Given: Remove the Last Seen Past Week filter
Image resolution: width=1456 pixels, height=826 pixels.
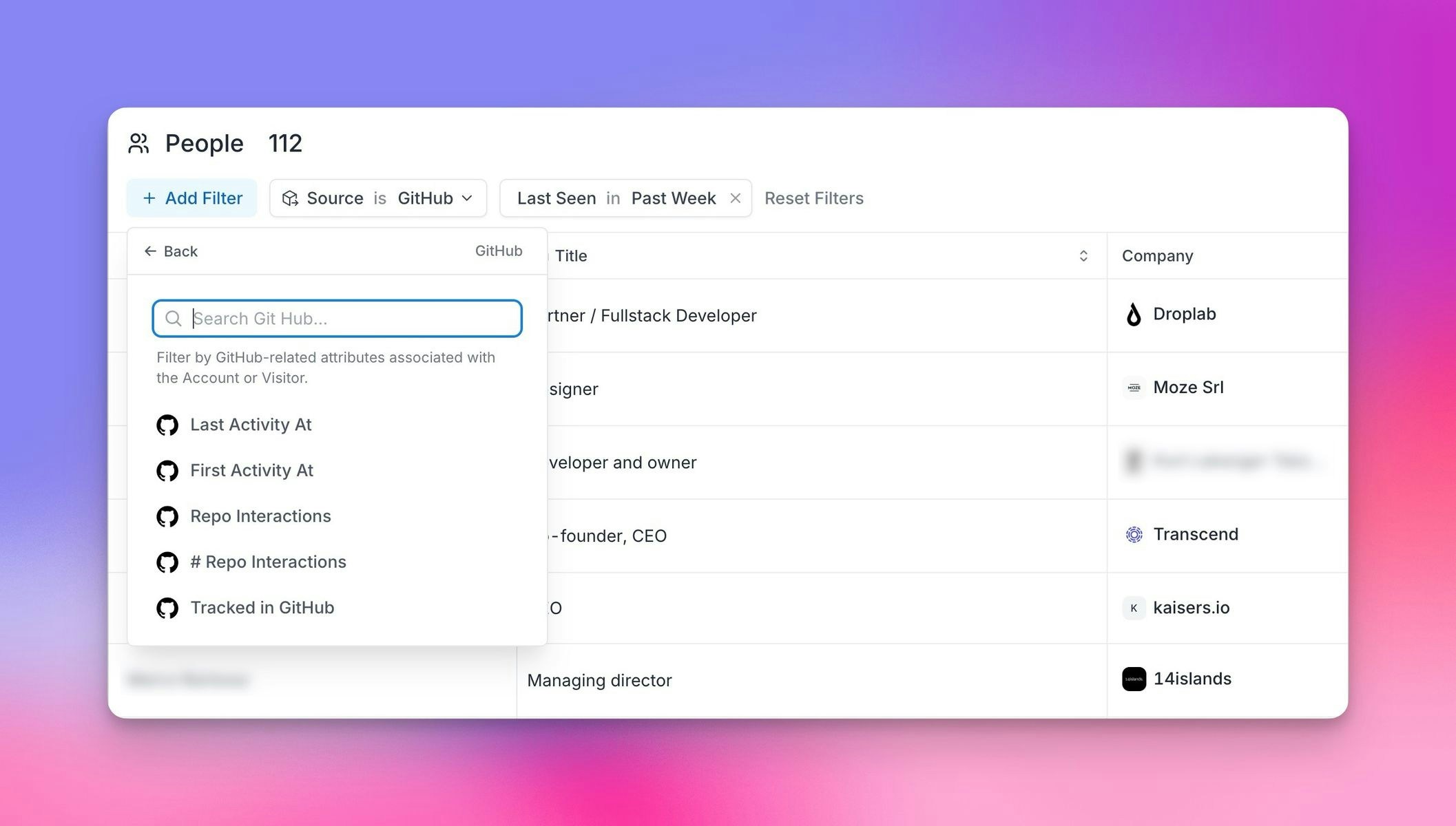Looking at the screenshot, I should point(735,198).
